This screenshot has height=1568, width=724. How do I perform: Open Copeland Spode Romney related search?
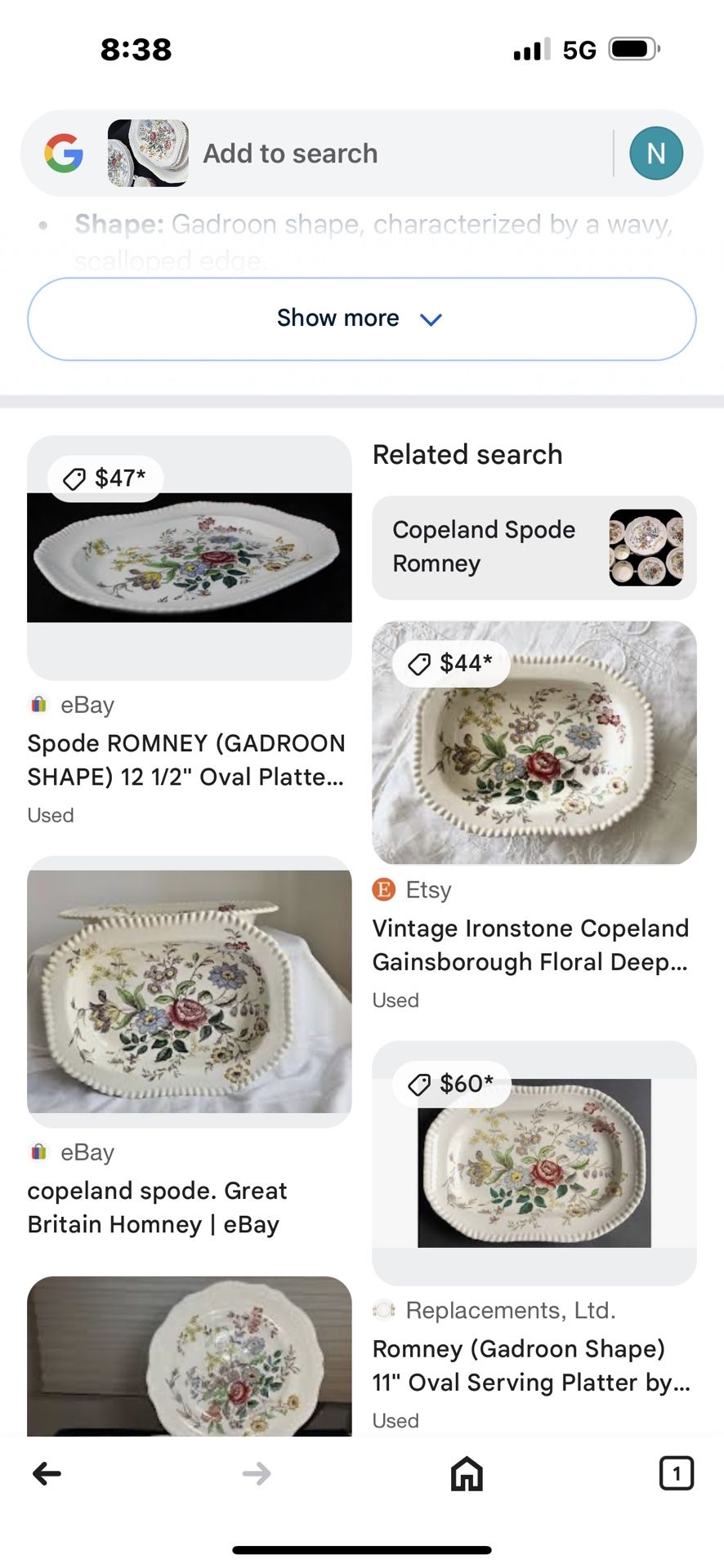click(534, 547)
